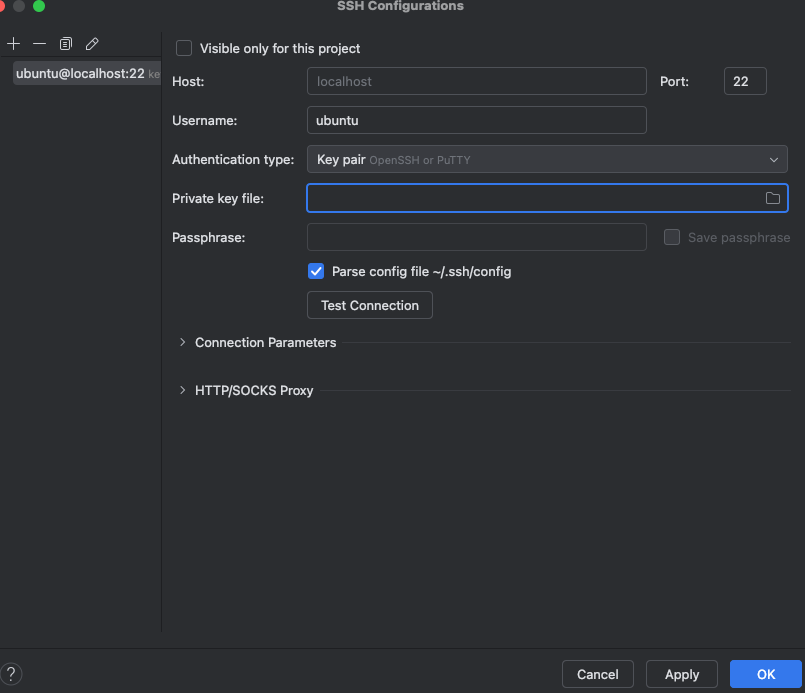Image resolution: width=805 pixels, height=693 pixels.
Task: Duplicate the selected SSH configuration
Action: pos(66,44)
